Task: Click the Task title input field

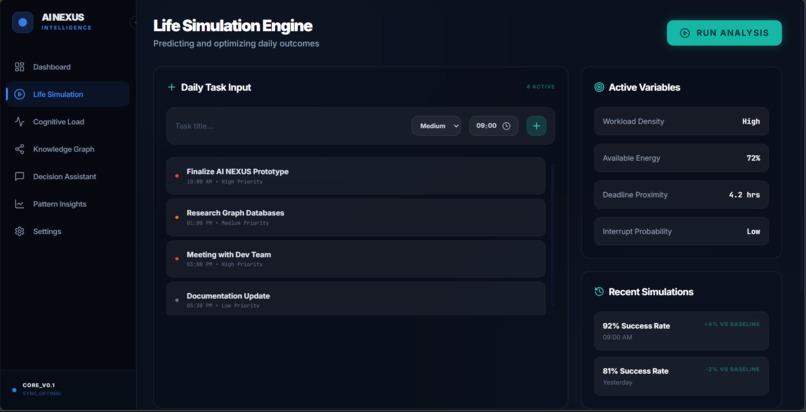Action: click(289, 126)
